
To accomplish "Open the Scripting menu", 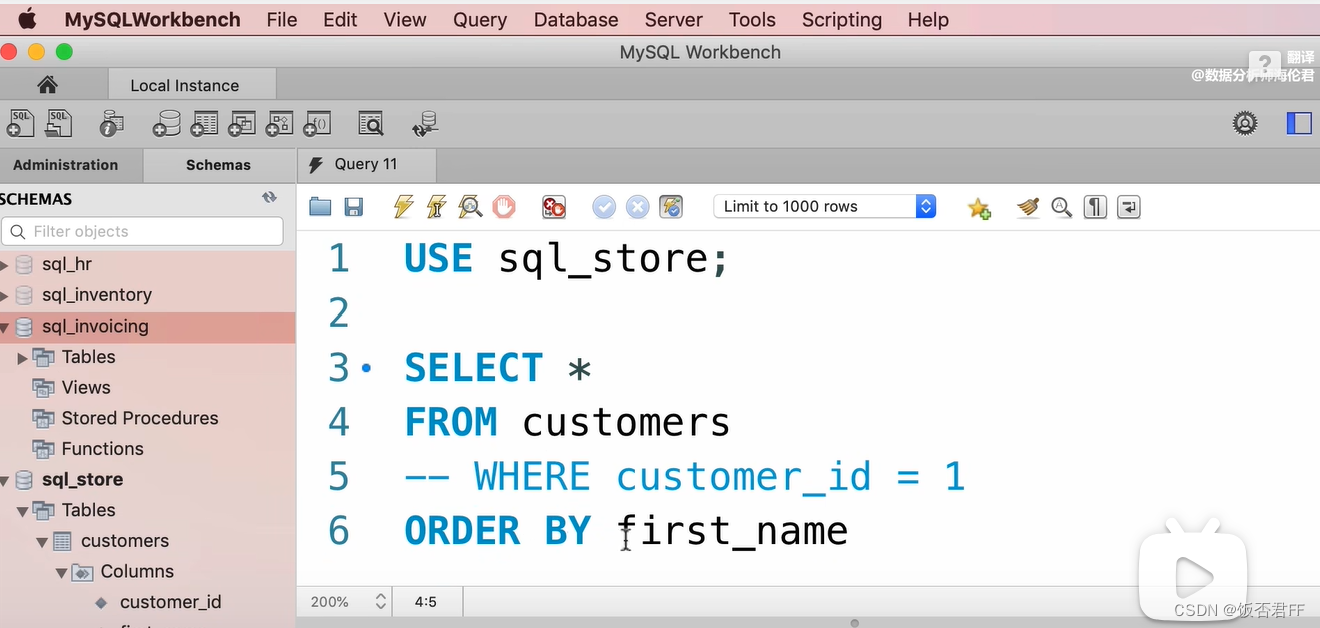I will [842, 20].
